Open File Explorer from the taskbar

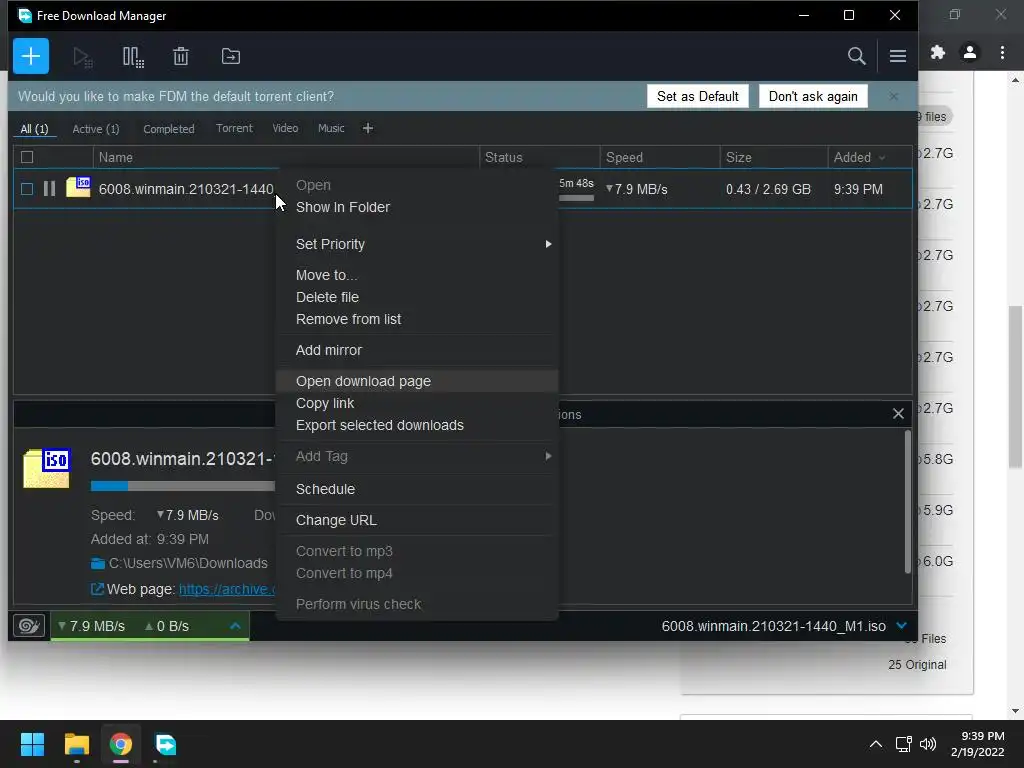pos(77,744)
